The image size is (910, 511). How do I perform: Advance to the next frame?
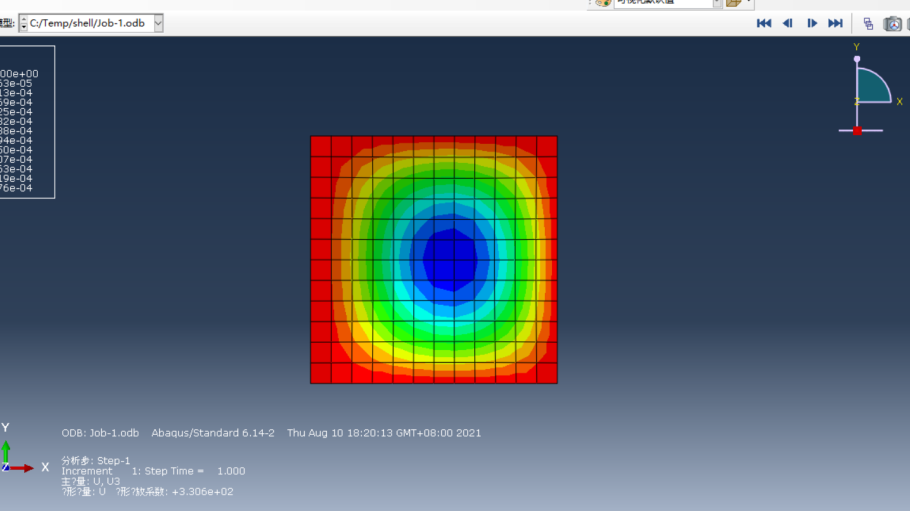pyautogui.click(x=812, y=23)
